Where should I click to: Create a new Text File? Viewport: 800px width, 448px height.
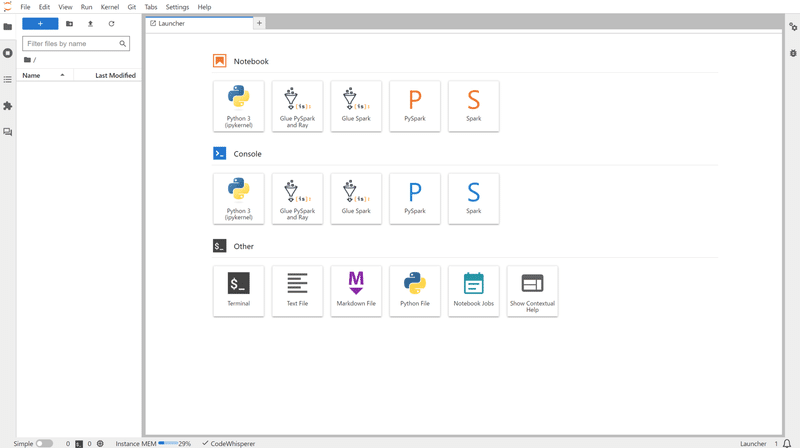(x=297, y=291)
